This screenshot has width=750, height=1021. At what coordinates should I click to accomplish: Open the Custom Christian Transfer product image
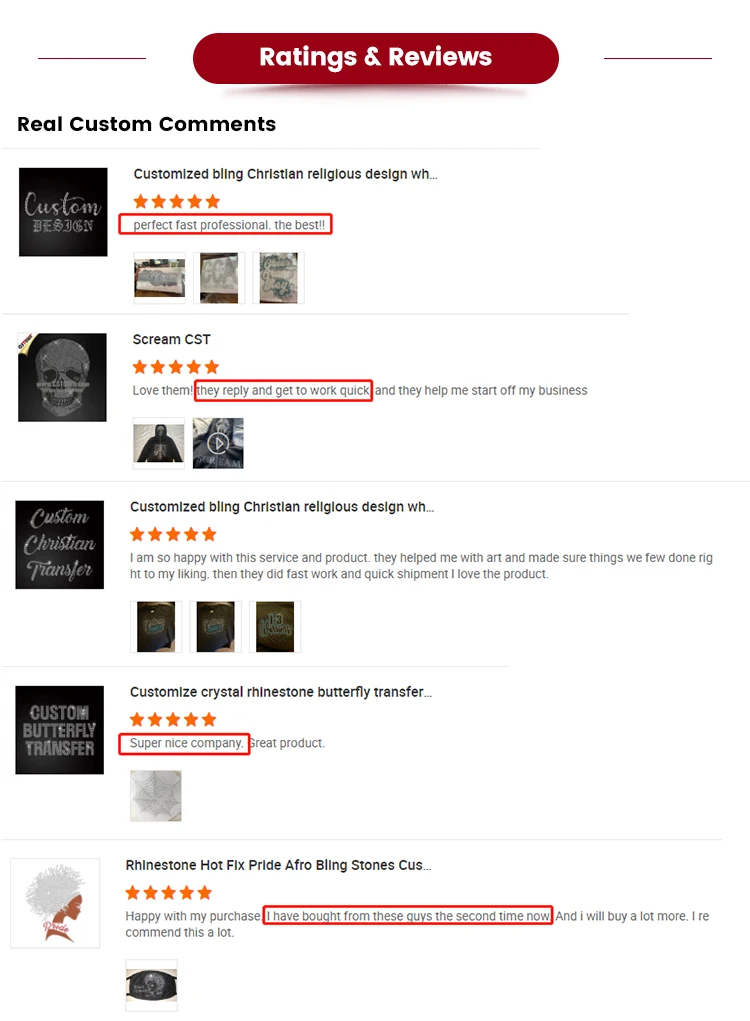pyautogui.click(x=60, y=545)
